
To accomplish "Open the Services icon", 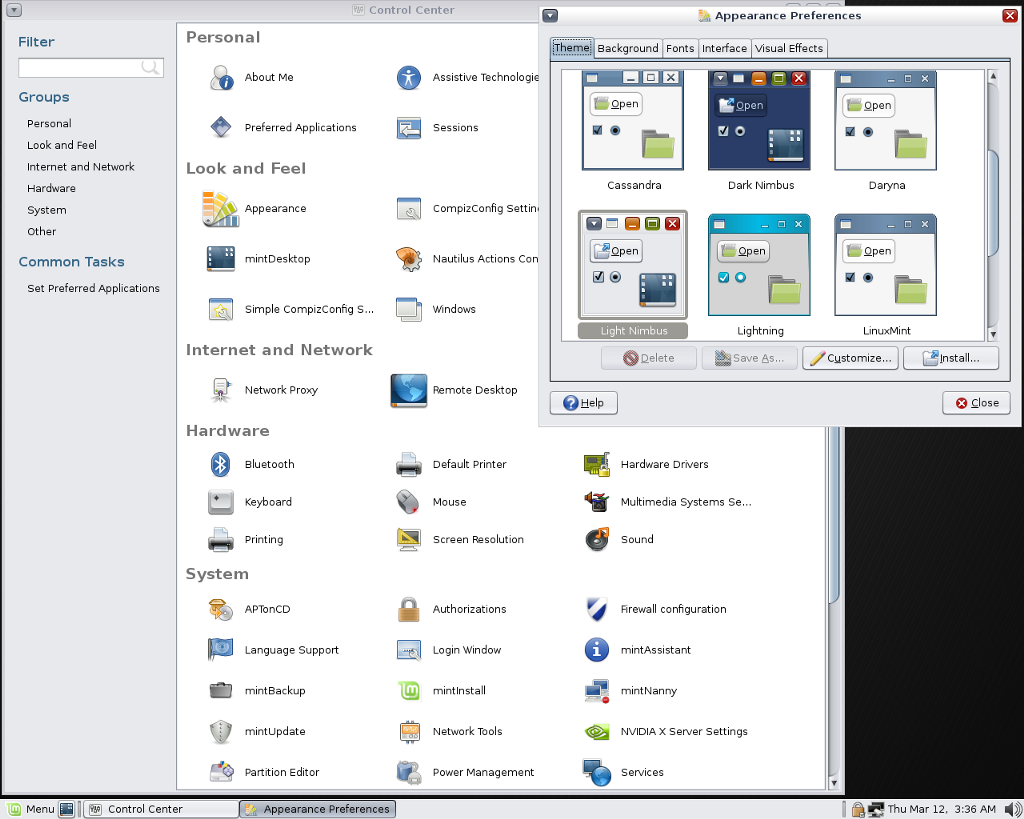I will tap(597, 772).
